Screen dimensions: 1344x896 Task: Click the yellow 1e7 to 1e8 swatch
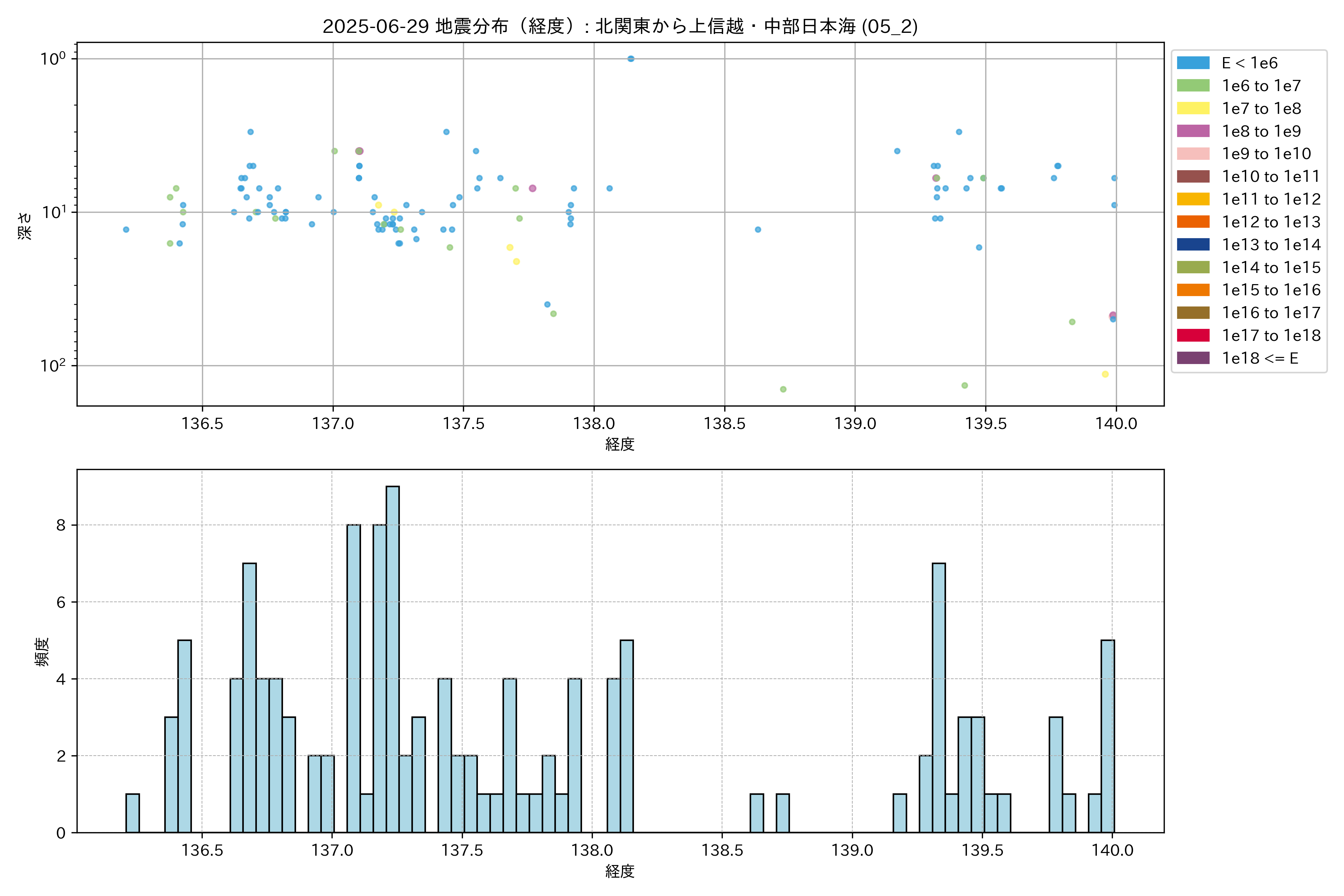coord(1192,109)
